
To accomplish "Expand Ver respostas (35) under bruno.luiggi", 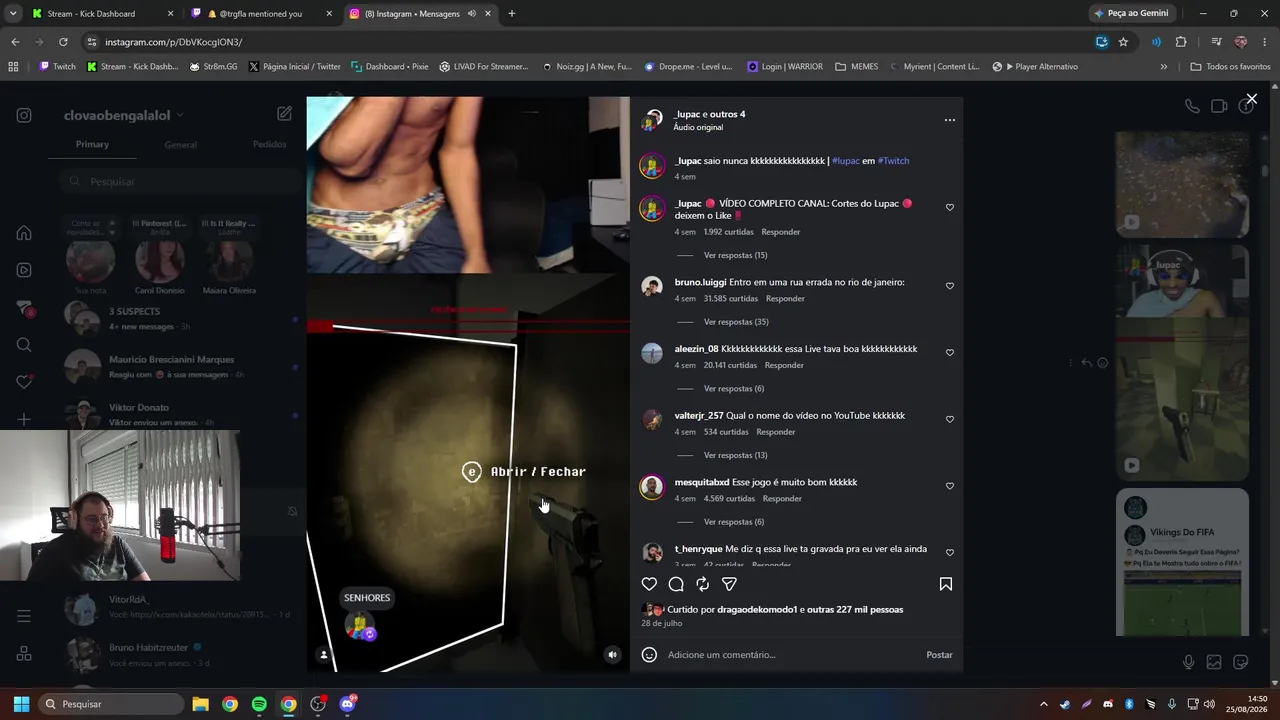I will pyautogui.click(x=735, y=322).
